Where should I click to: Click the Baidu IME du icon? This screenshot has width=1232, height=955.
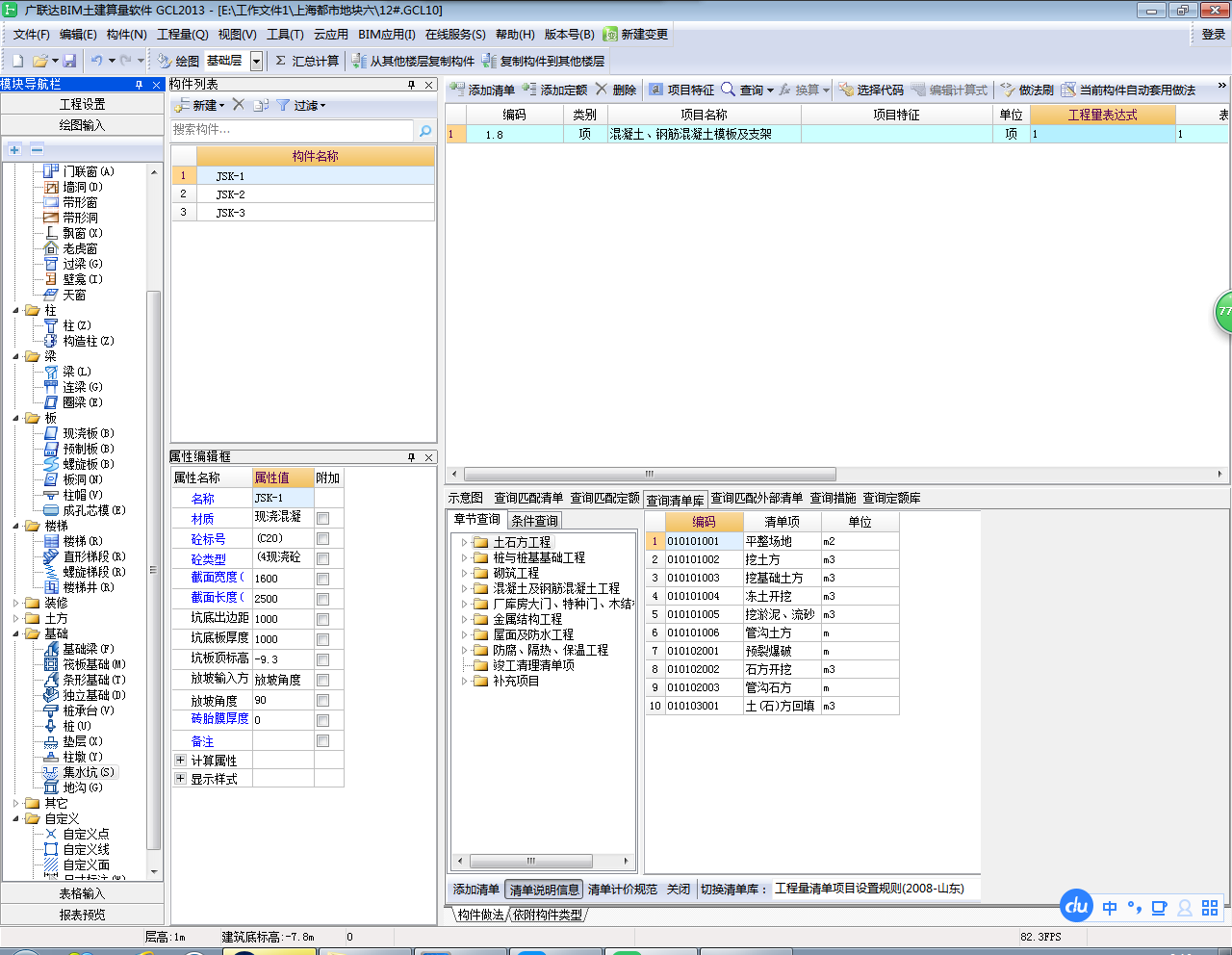[1076, 905]
